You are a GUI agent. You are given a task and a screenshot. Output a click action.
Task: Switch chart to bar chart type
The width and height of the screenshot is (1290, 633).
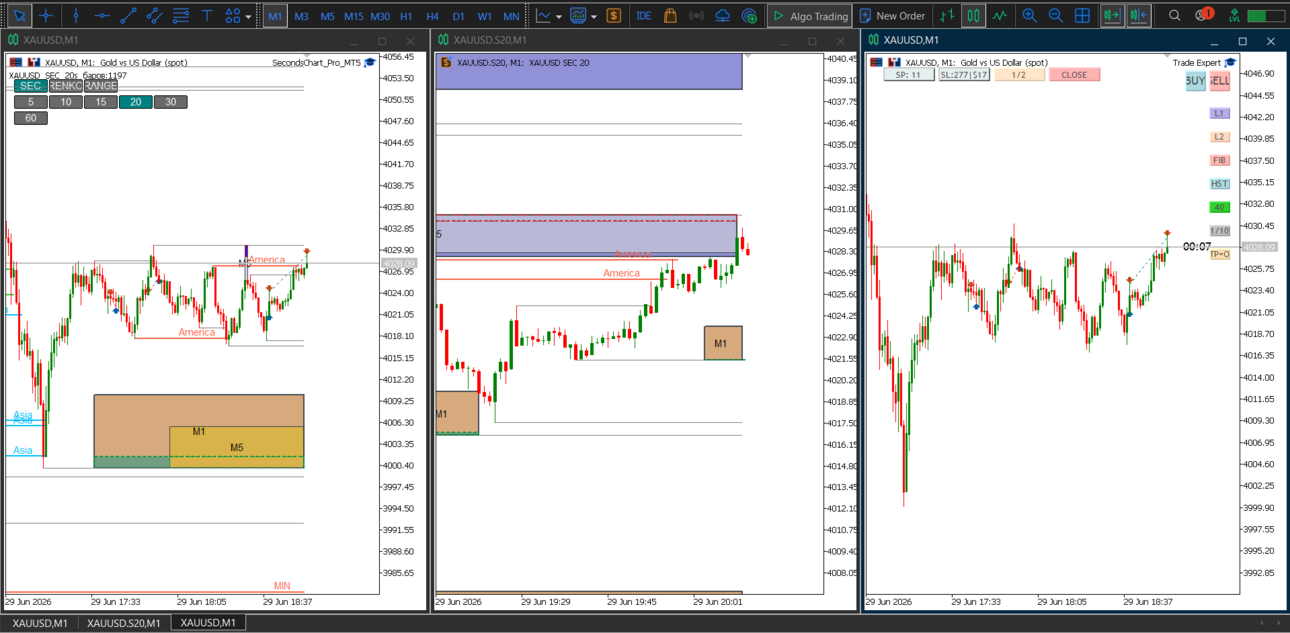(948, 16)
